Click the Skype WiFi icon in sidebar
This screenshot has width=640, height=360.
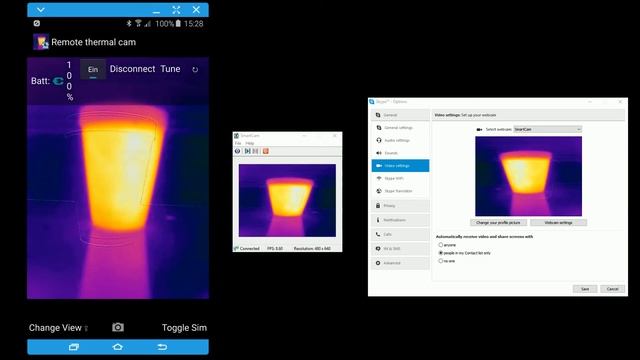379,178
